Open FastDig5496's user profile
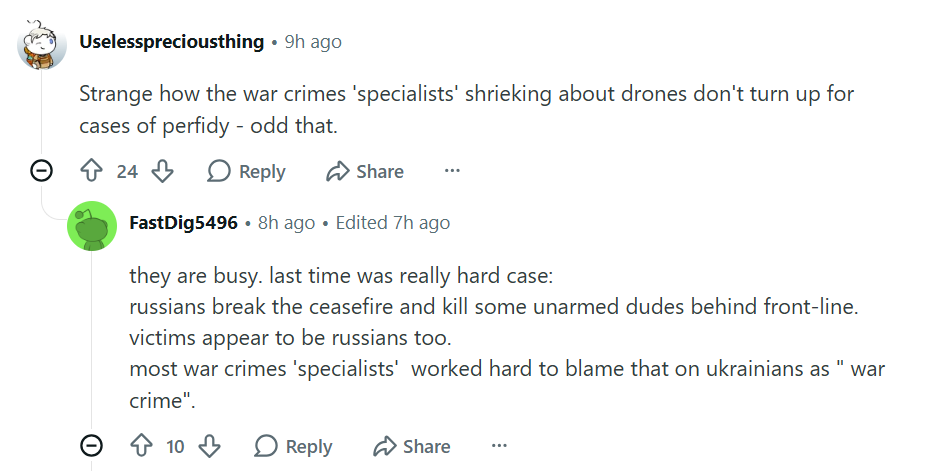Image resolution: width=946 pixels, height=471 pixels. (x=184, y=222)
